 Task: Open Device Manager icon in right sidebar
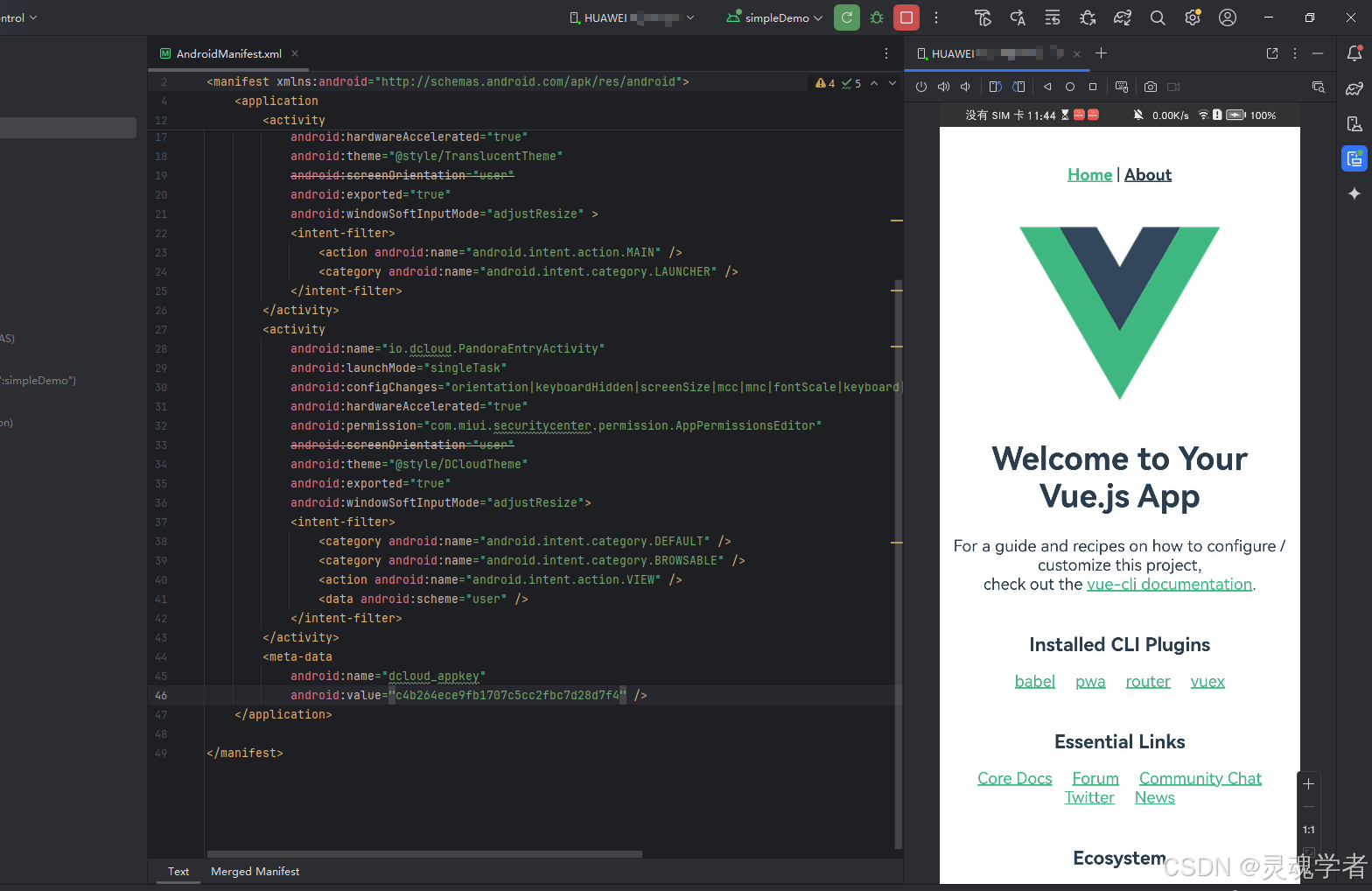coord(1354,123)
